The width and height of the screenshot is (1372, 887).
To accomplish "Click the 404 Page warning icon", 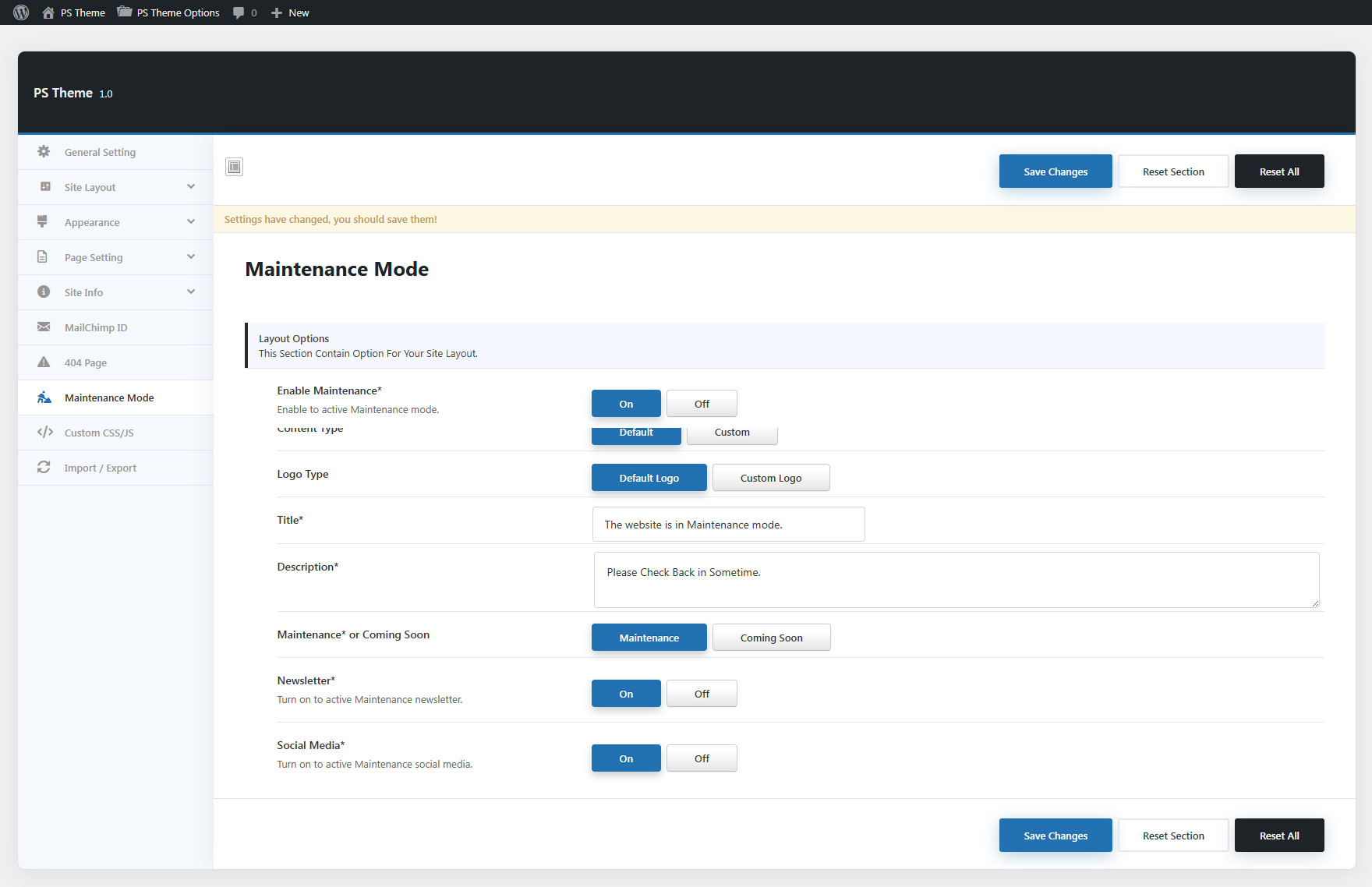I will point(44,362).
